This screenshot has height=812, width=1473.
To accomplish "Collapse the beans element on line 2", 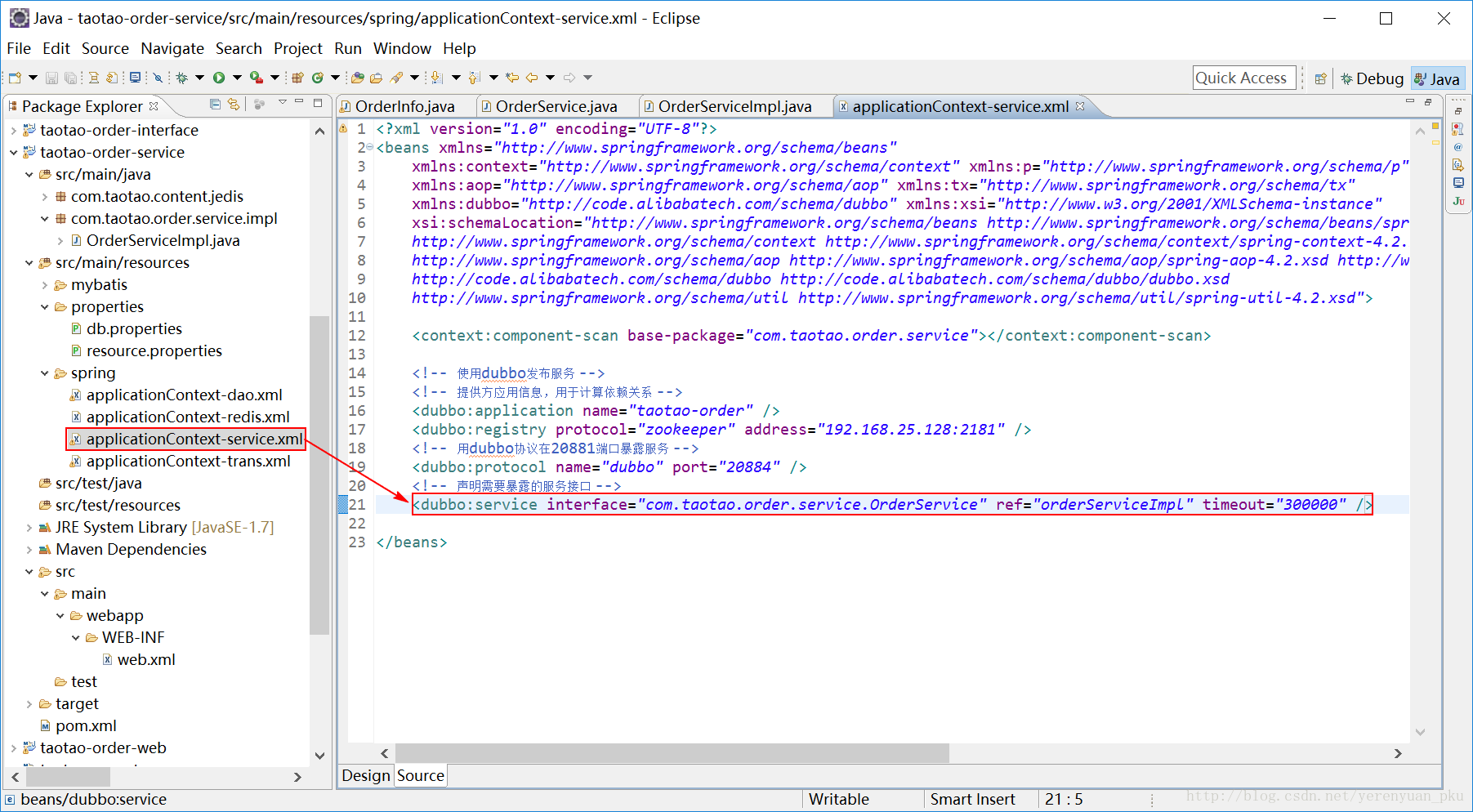I will (369, 147).
